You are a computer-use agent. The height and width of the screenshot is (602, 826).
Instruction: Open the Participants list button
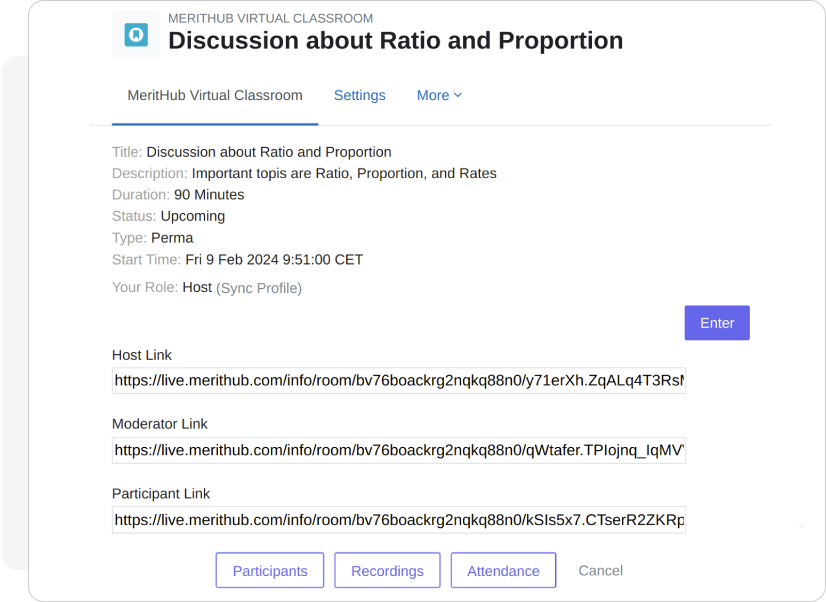[270, 570]
